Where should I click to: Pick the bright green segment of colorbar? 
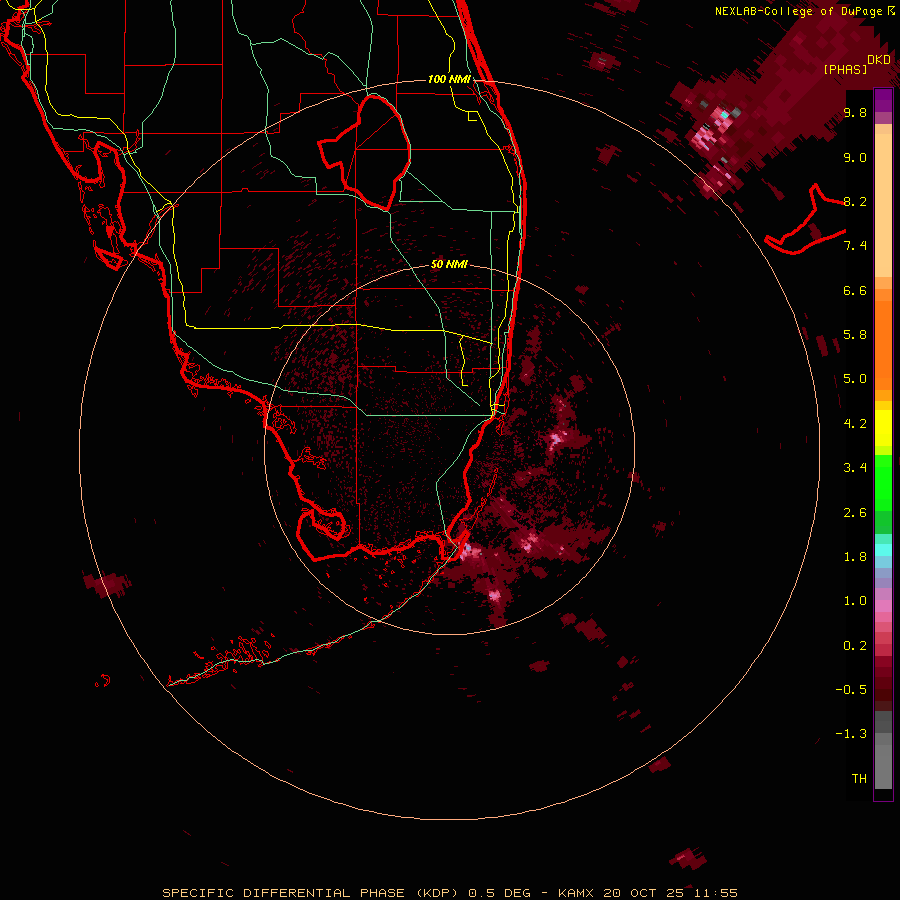pos(883,482)
